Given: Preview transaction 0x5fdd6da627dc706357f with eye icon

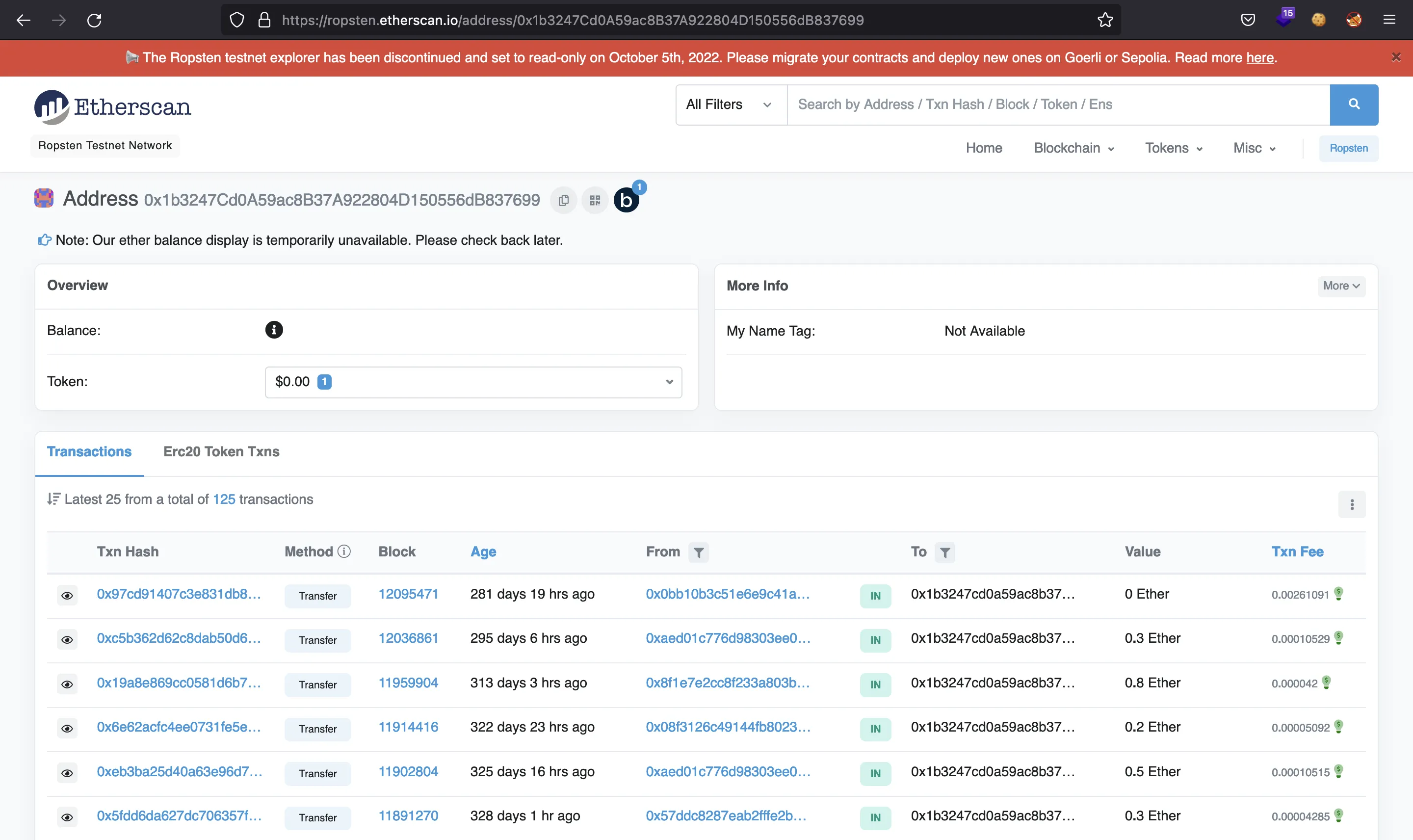Looking at the screenshot, I should pos(67,817).
